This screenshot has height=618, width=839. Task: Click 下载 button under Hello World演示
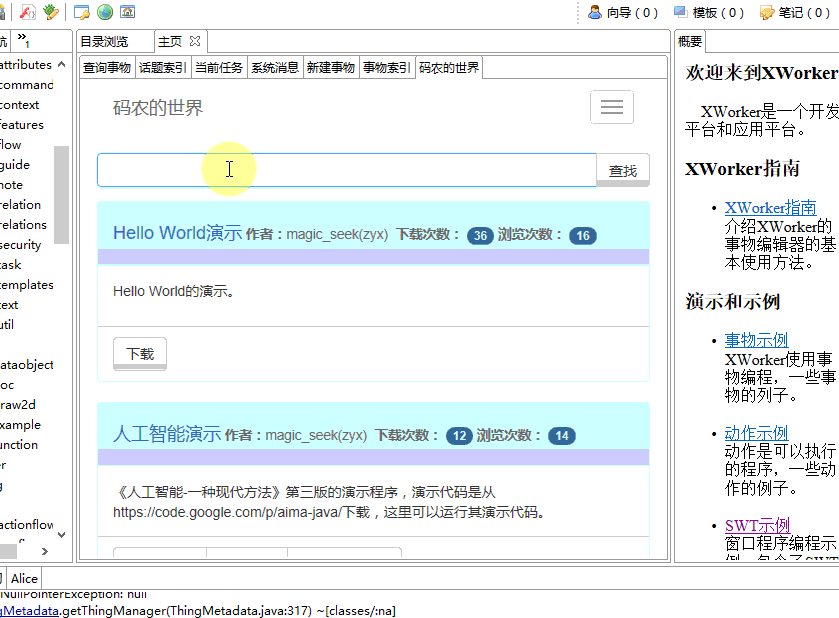click(140, 354)
